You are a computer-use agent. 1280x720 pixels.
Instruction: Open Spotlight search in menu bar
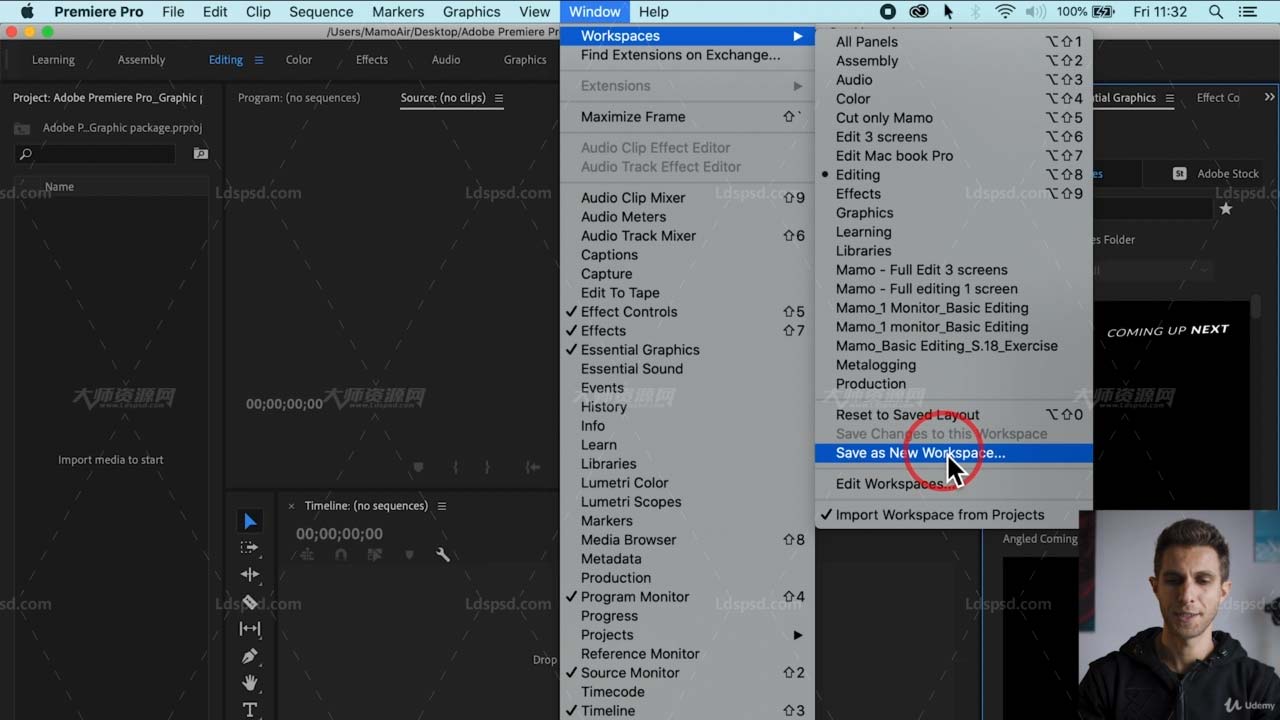(x=1216, y=12)
